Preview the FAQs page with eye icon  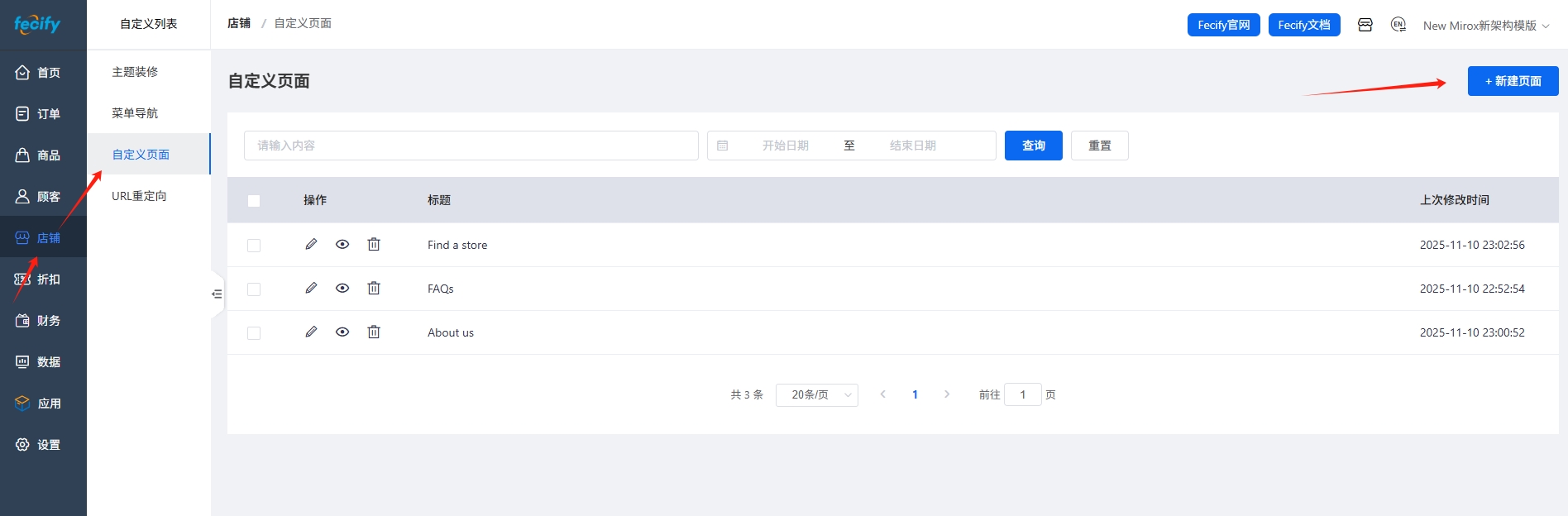click(x=342, y=289)
